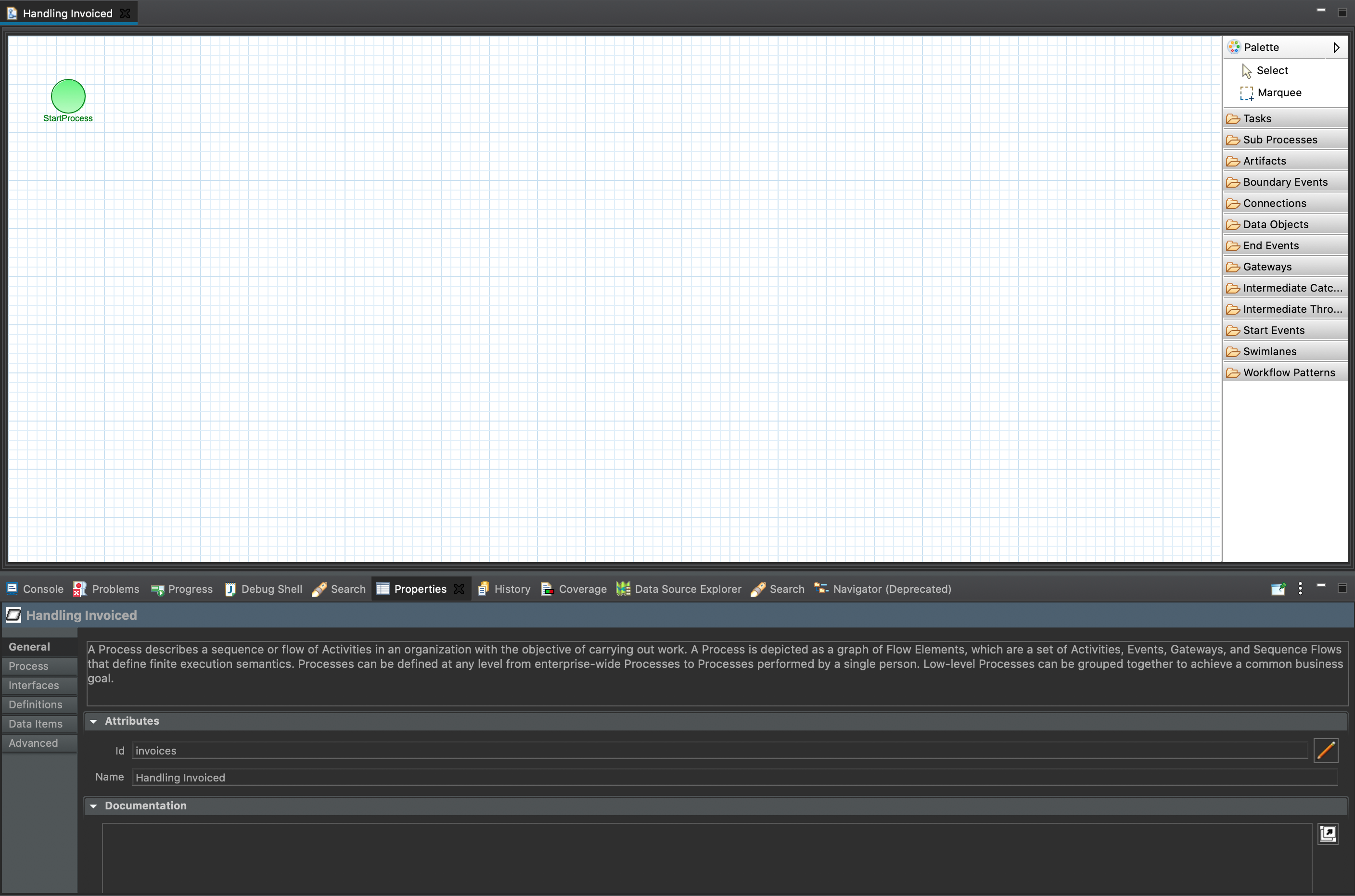Open the Debug Shell view tab
The width and height of the screenshot is (1355, 896).
[x=263, y=589]
